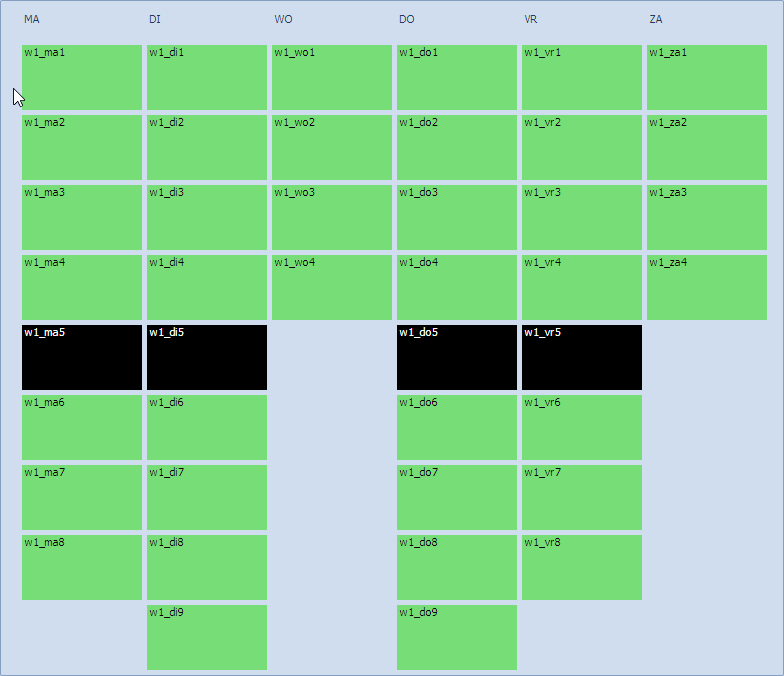
Task: Click the black w1_vr5 cell
Action: [x=582, y=358]
